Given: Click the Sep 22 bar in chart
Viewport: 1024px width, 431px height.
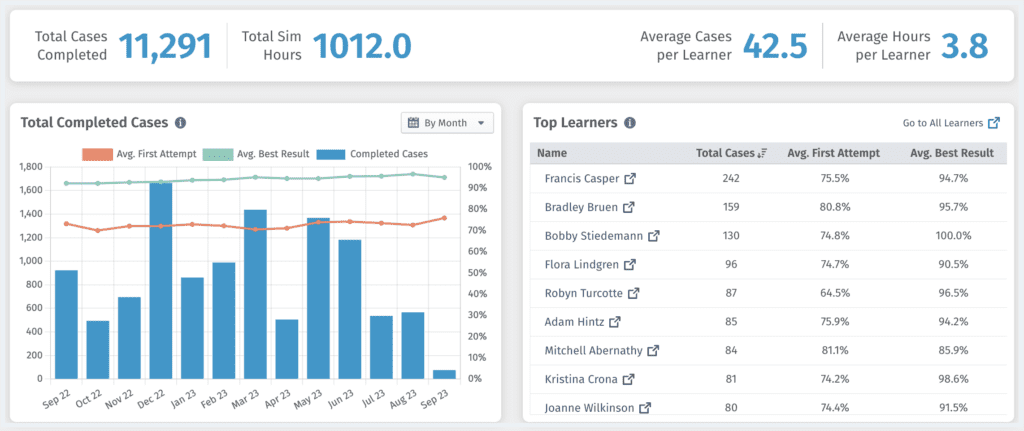Looking at the screenshot, I should point(67,325).
